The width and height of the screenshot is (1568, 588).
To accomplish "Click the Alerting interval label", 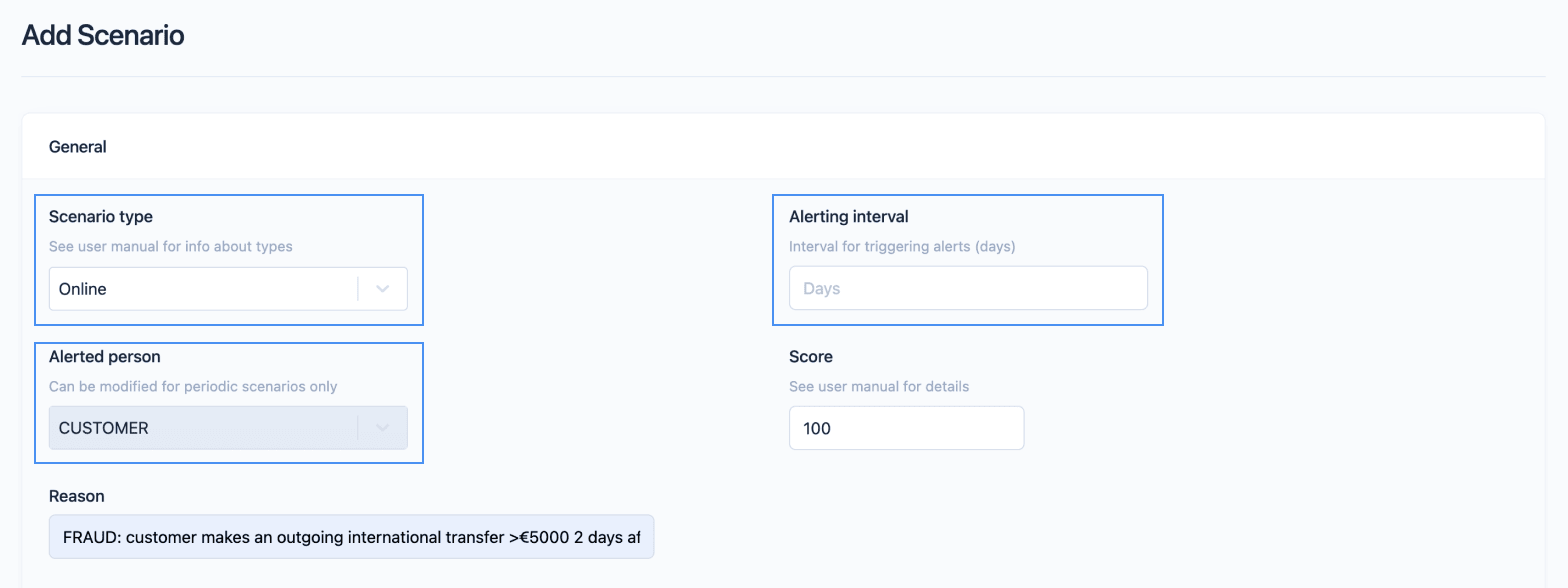I will (x=848, y=216).
